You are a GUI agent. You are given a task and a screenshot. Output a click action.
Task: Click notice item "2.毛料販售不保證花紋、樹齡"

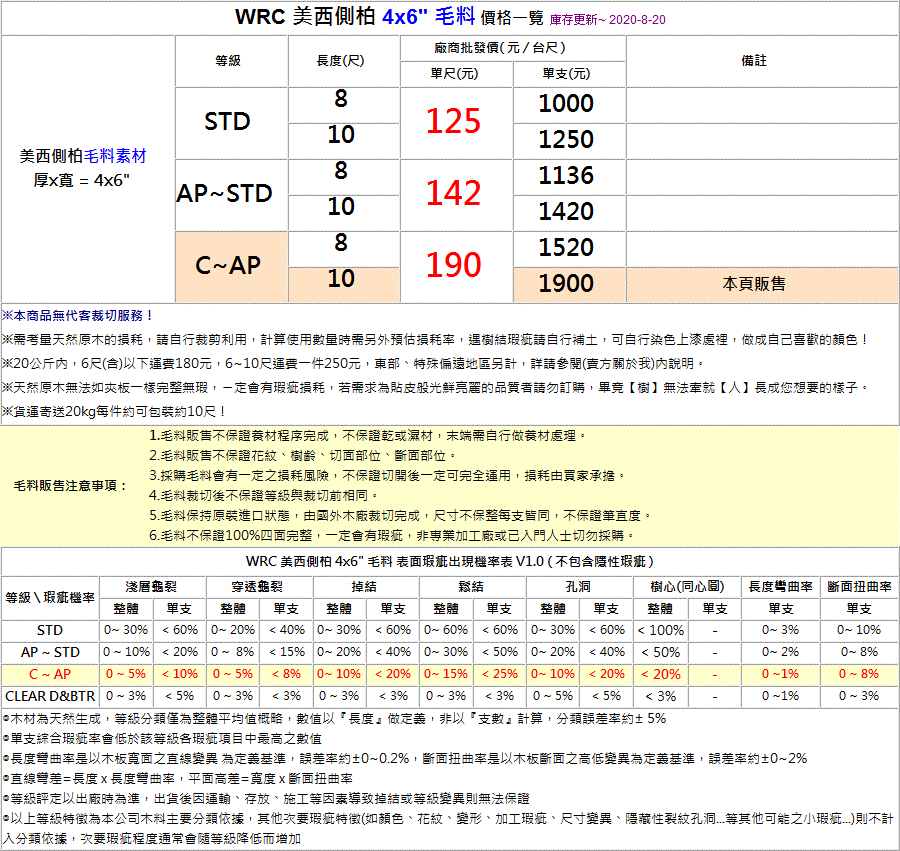[303, 456]
